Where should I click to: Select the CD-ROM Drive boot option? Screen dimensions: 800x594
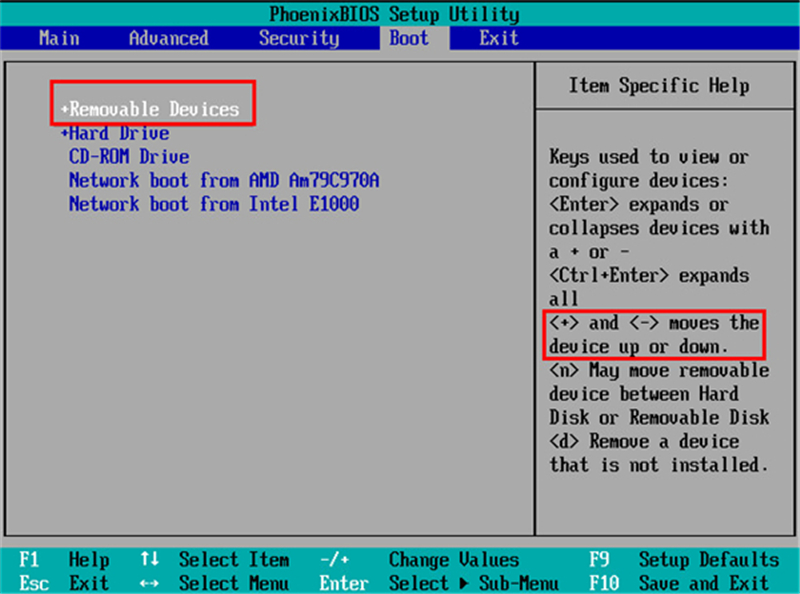click(x=128, y=156)
